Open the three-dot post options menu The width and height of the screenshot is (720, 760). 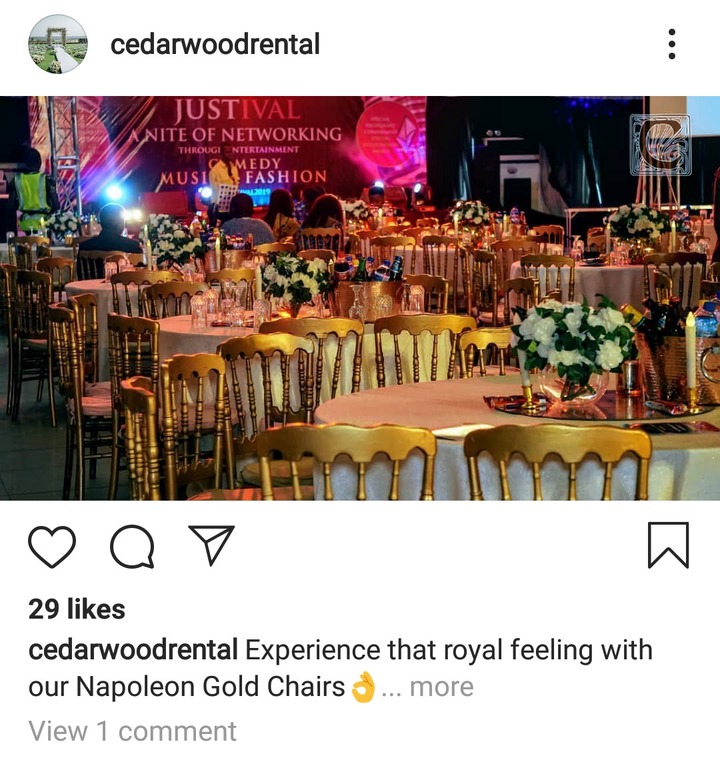pyautogui.click(x=672, y=44)
